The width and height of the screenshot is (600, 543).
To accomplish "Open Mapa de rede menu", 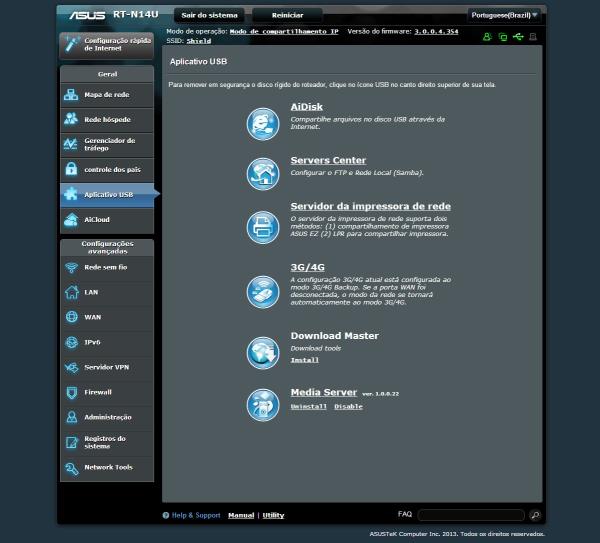I will point(107,95).
